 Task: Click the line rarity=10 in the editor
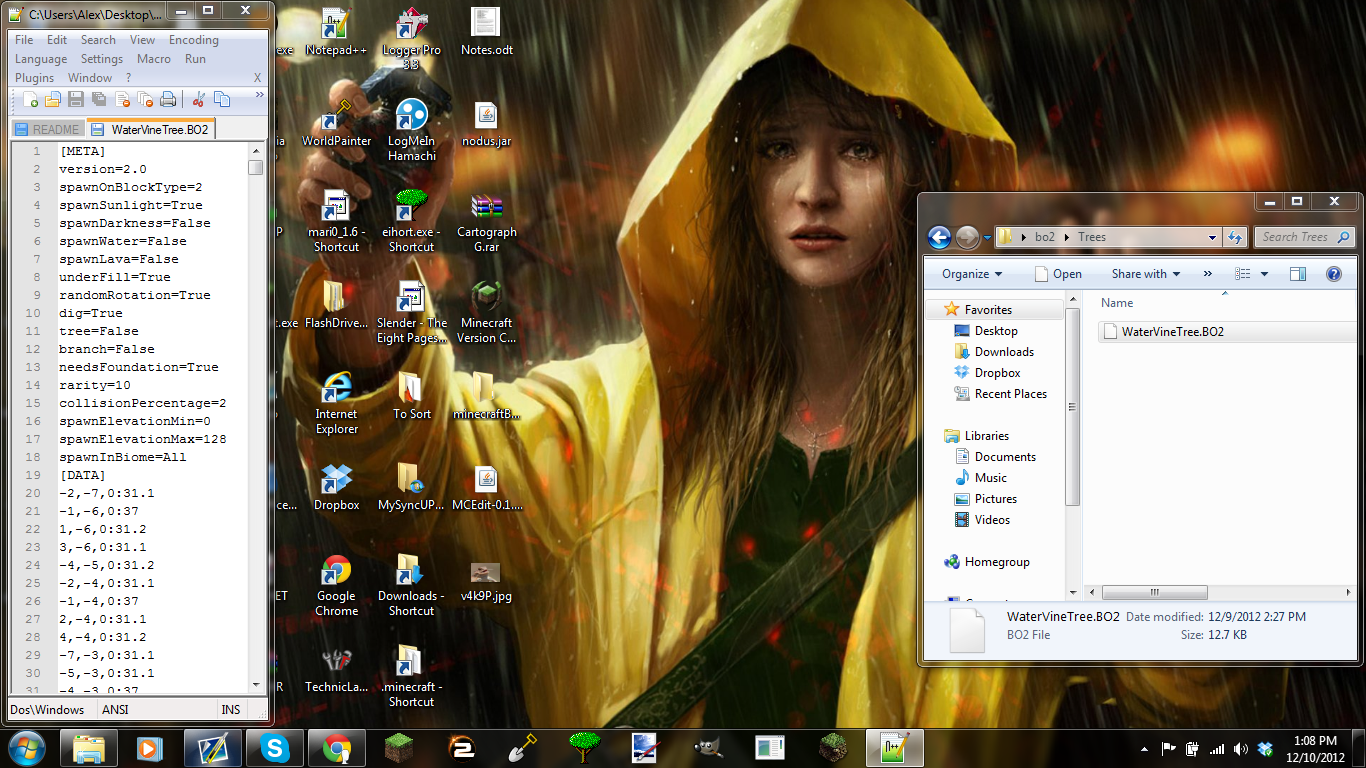94,385
